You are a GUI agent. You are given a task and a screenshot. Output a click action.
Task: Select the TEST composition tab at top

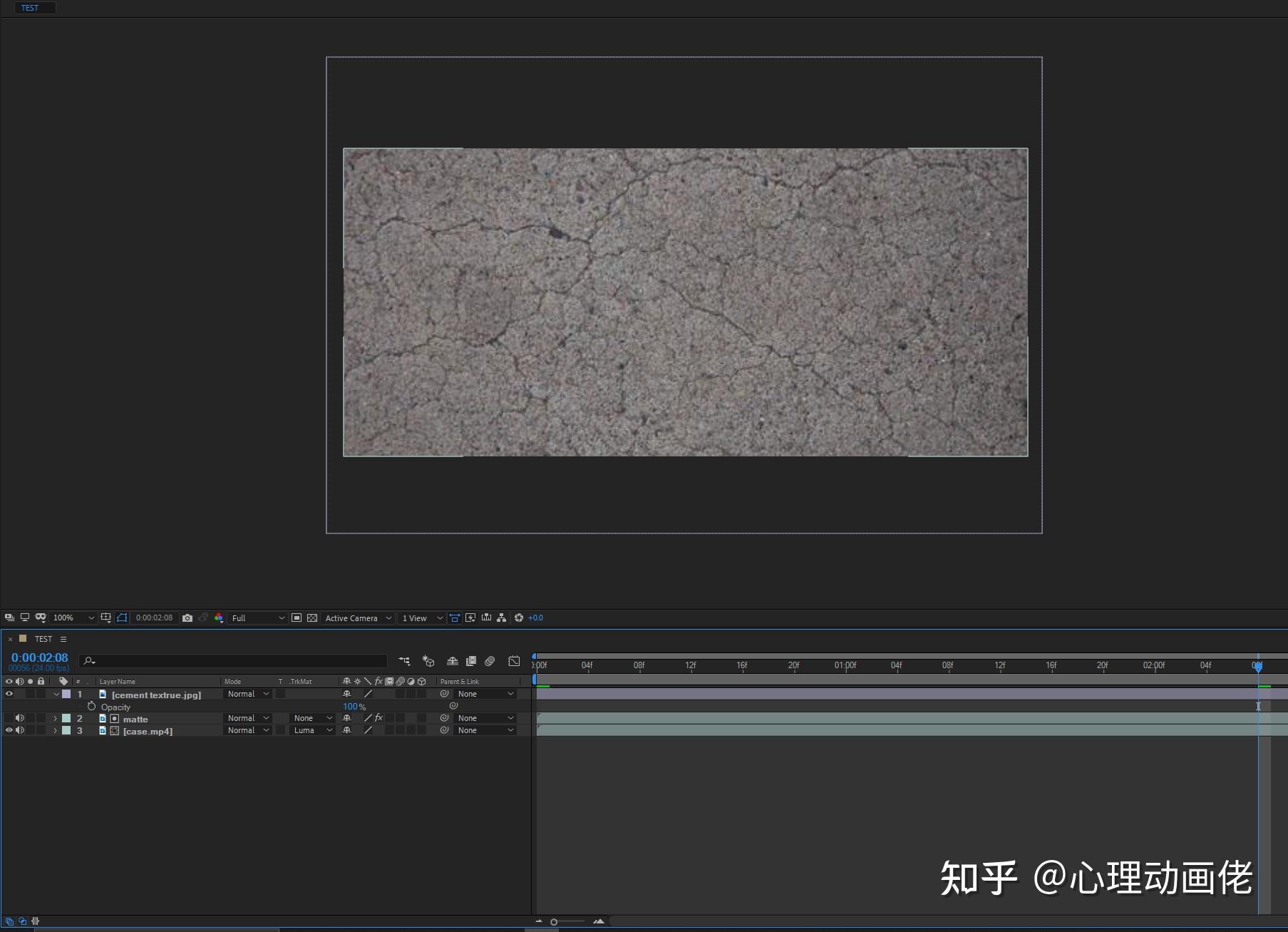(x=30, y=8)
